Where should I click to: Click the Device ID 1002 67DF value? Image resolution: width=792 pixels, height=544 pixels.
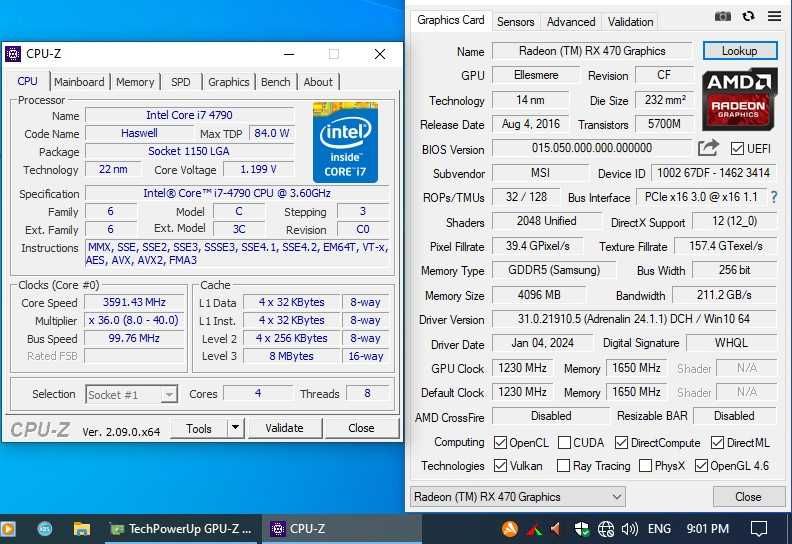point(713,173)
